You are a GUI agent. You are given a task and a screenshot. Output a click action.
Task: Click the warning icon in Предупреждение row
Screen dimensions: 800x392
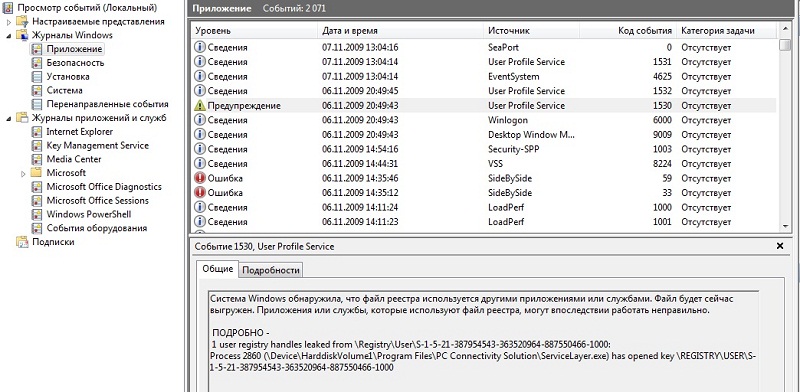pos(199,106)
